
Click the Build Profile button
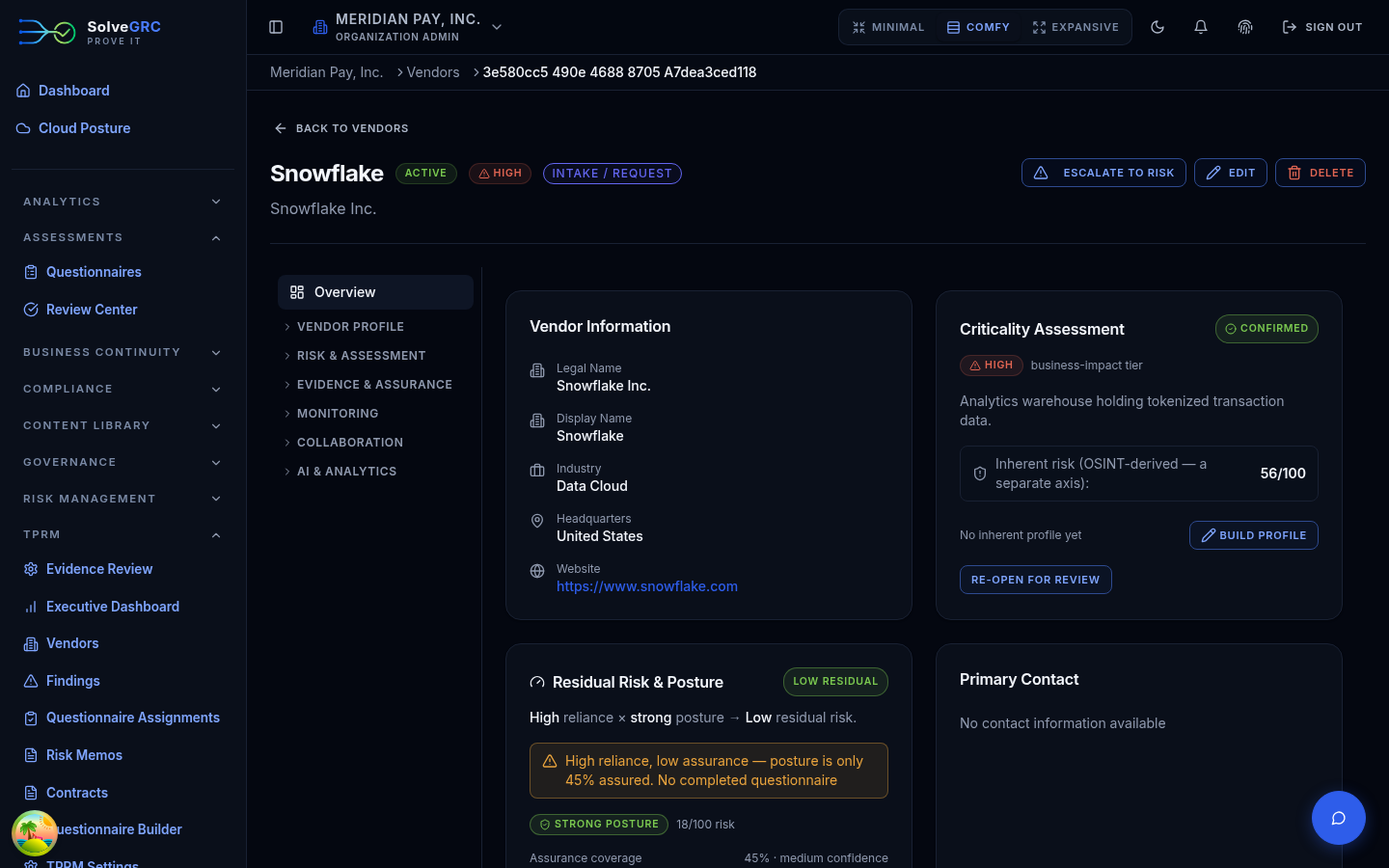pos(1254,535)
